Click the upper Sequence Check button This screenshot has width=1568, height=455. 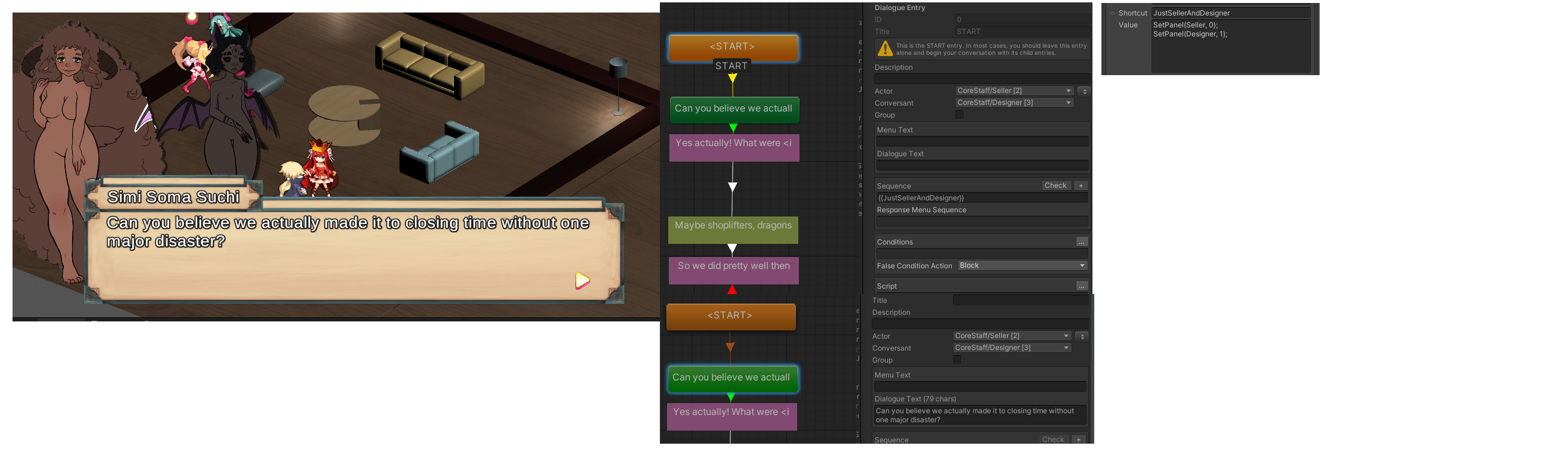(x=1055, y=186)
